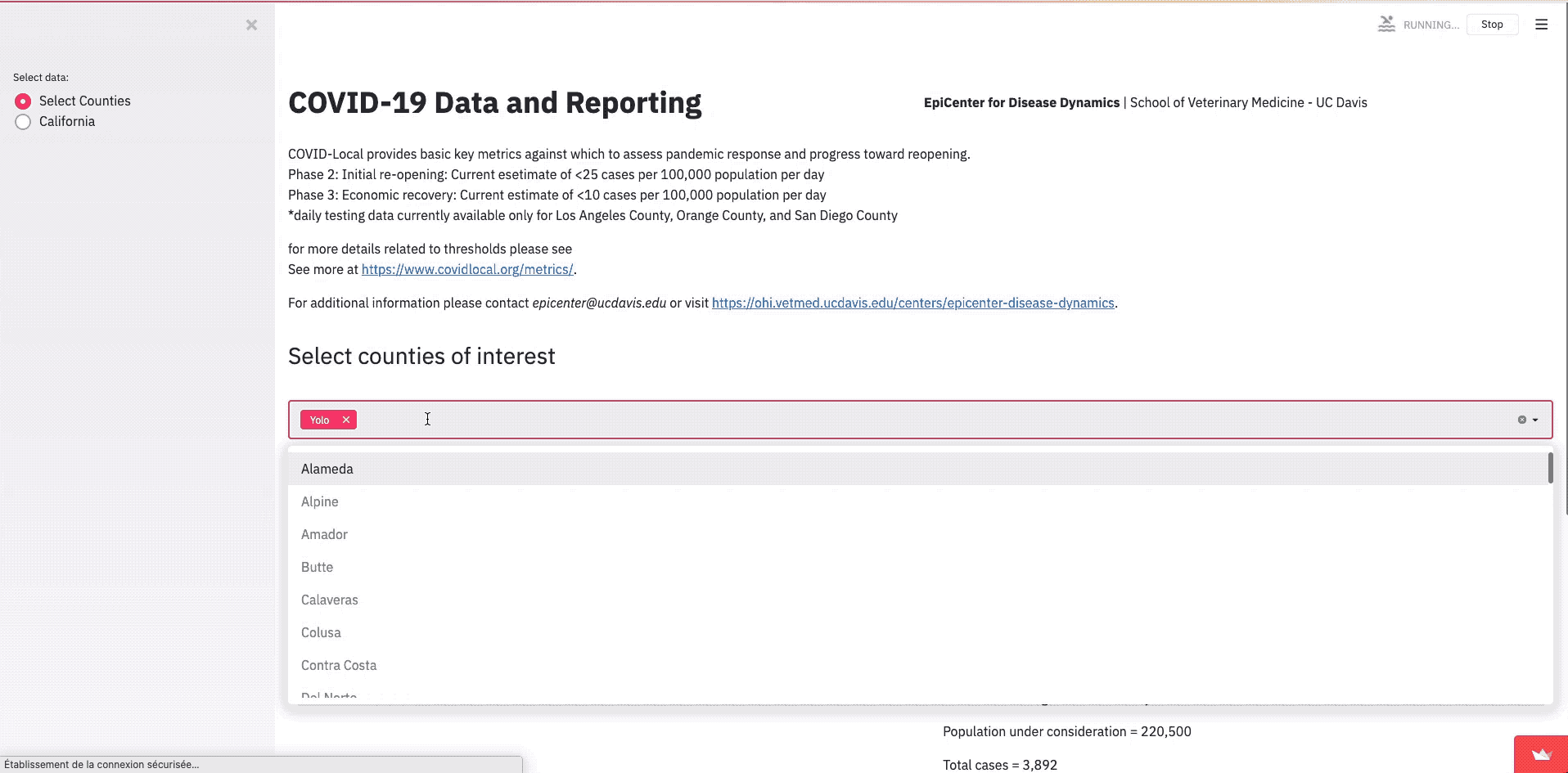Screen dimensions: 1568x773
Task: Open the covidlocal.org metrics link
Action: point(467,269)
